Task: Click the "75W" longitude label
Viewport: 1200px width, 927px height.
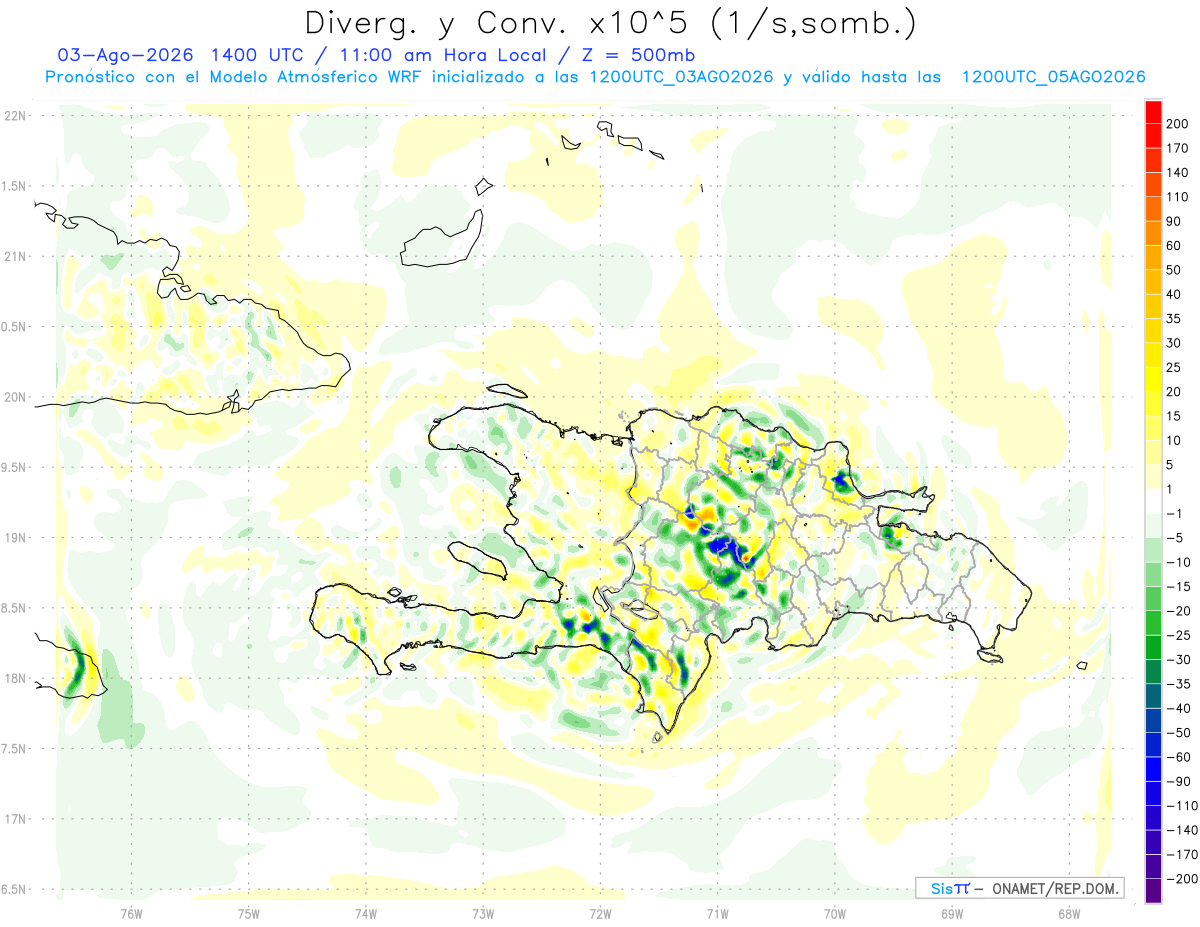Action: (x=249, y=912)
